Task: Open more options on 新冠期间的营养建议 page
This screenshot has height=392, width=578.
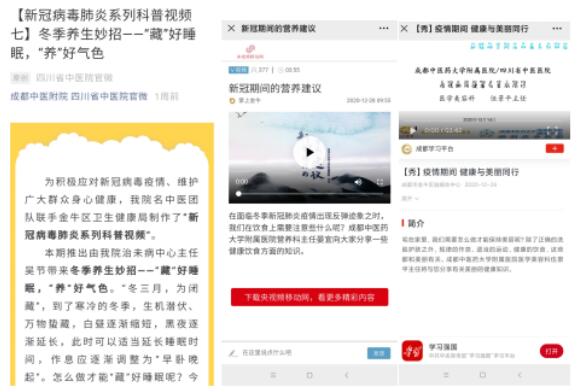Action: [383, 28]
